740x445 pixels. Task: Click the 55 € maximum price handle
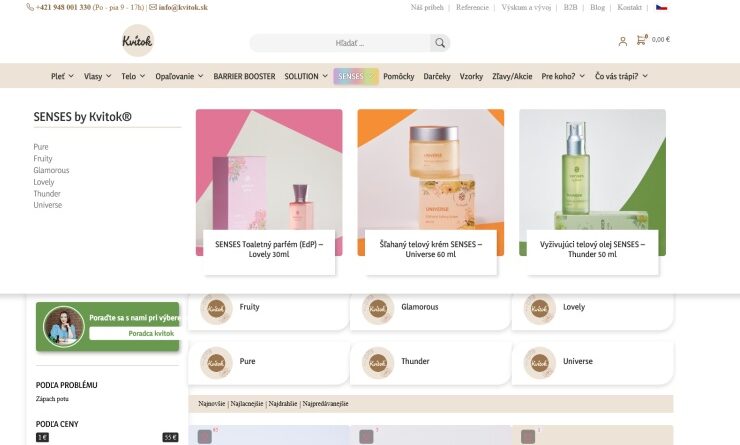[170, 437]
